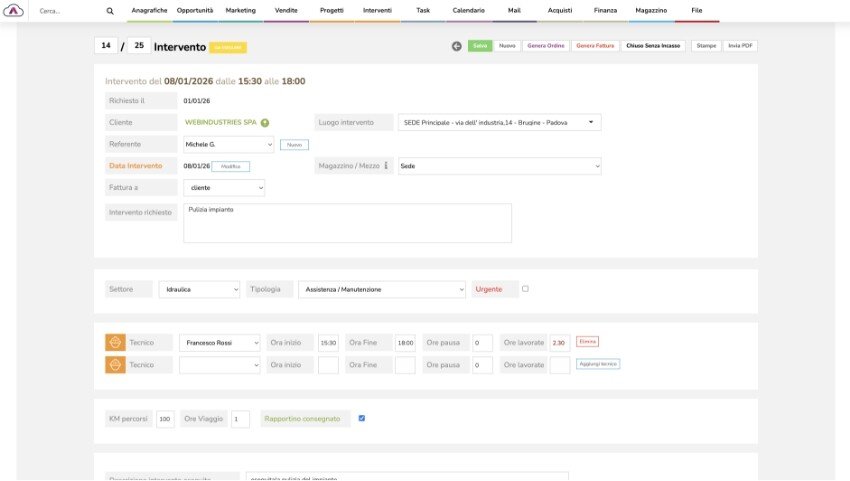This screenshot has height=481, width=850.
Task: Click the red Elimina button
Action: tap(587, 341)
